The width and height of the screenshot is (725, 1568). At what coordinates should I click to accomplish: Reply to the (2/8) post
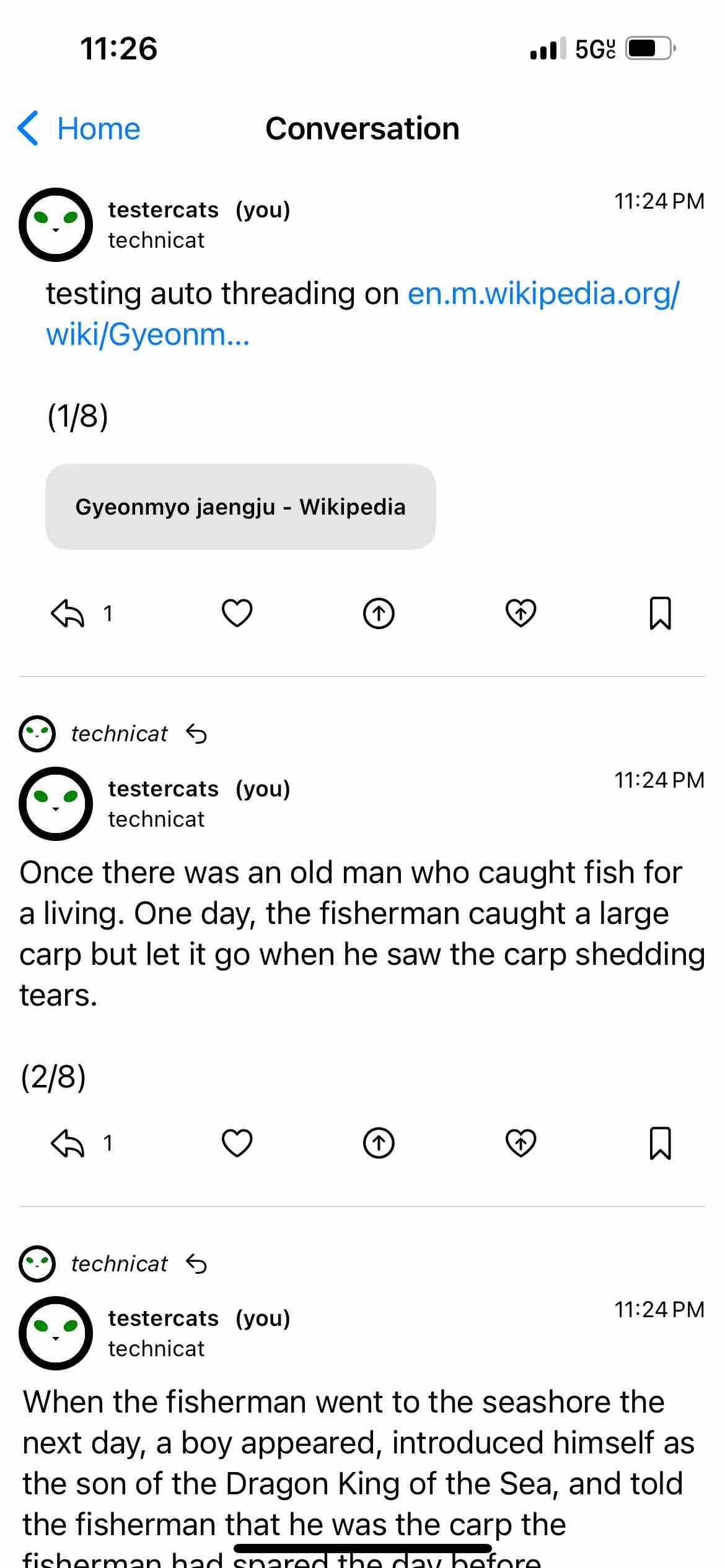click(67, 1143)
